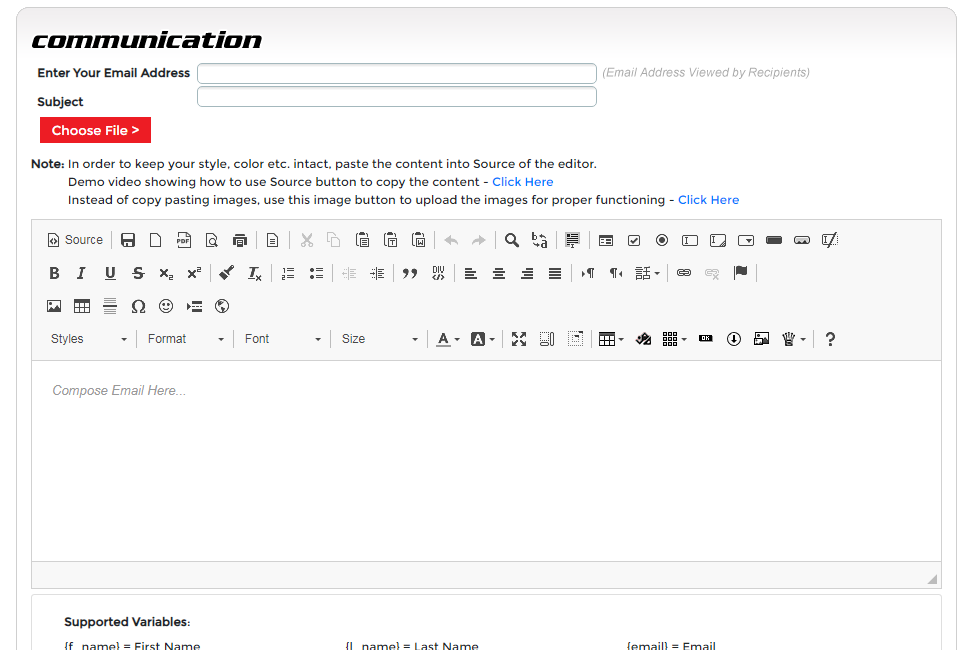The image size is (975, 650).
Task: Toggle italic formatting
Action: coord(82,273)
